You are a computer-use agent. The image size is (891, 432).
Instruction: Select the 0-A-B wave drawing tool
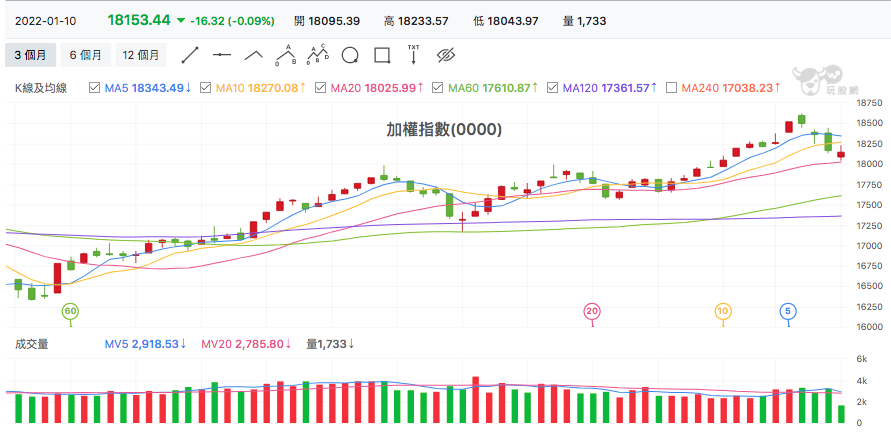[x=286, y=55]
